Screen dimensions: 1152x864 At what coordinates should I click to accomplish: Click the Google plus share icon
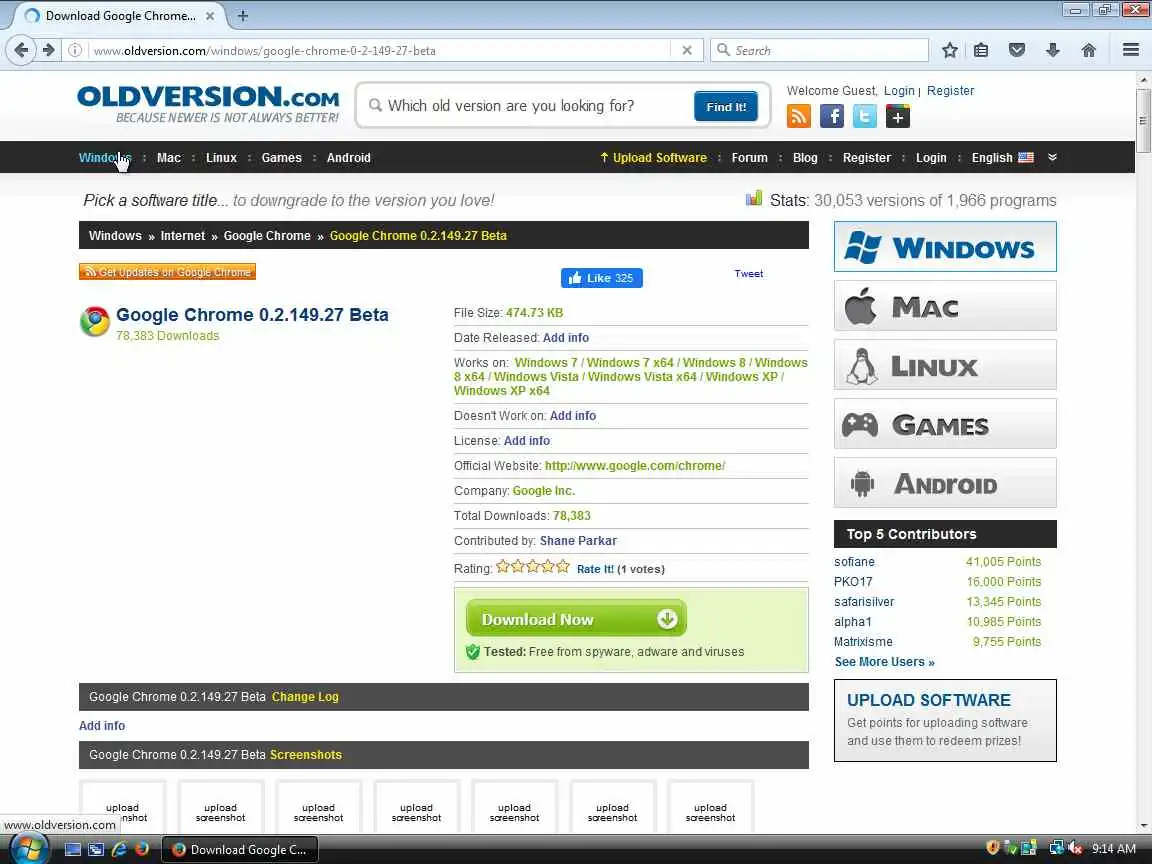coord(898,116)
